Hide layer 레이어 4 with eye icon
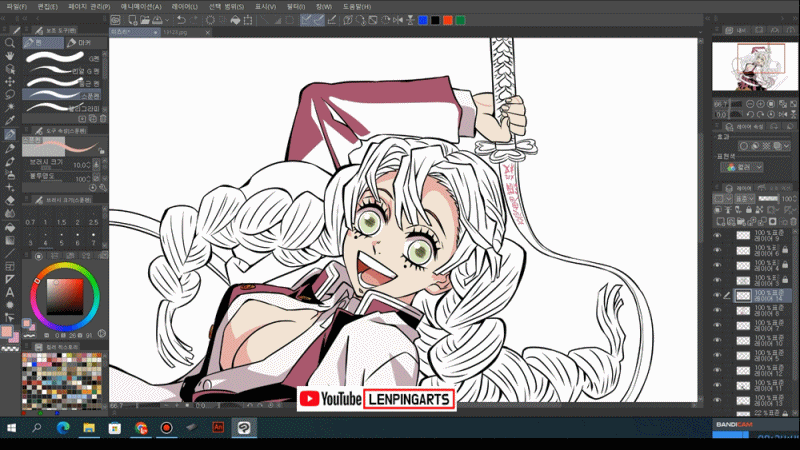 (717, 265)
